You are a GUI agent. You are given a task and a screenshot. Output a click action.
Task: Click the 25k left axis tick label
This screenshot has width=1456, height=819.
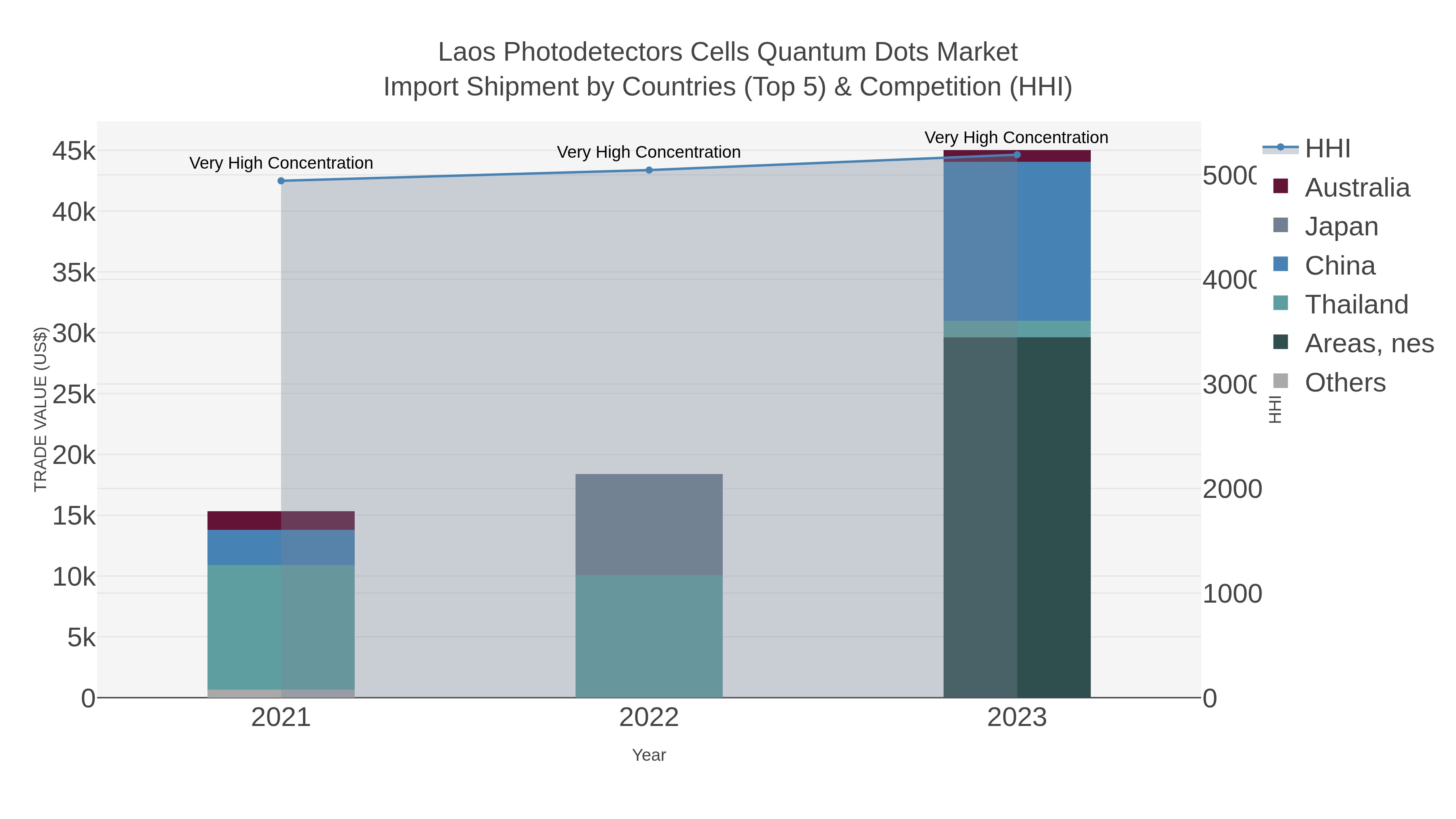click(74, 394)
